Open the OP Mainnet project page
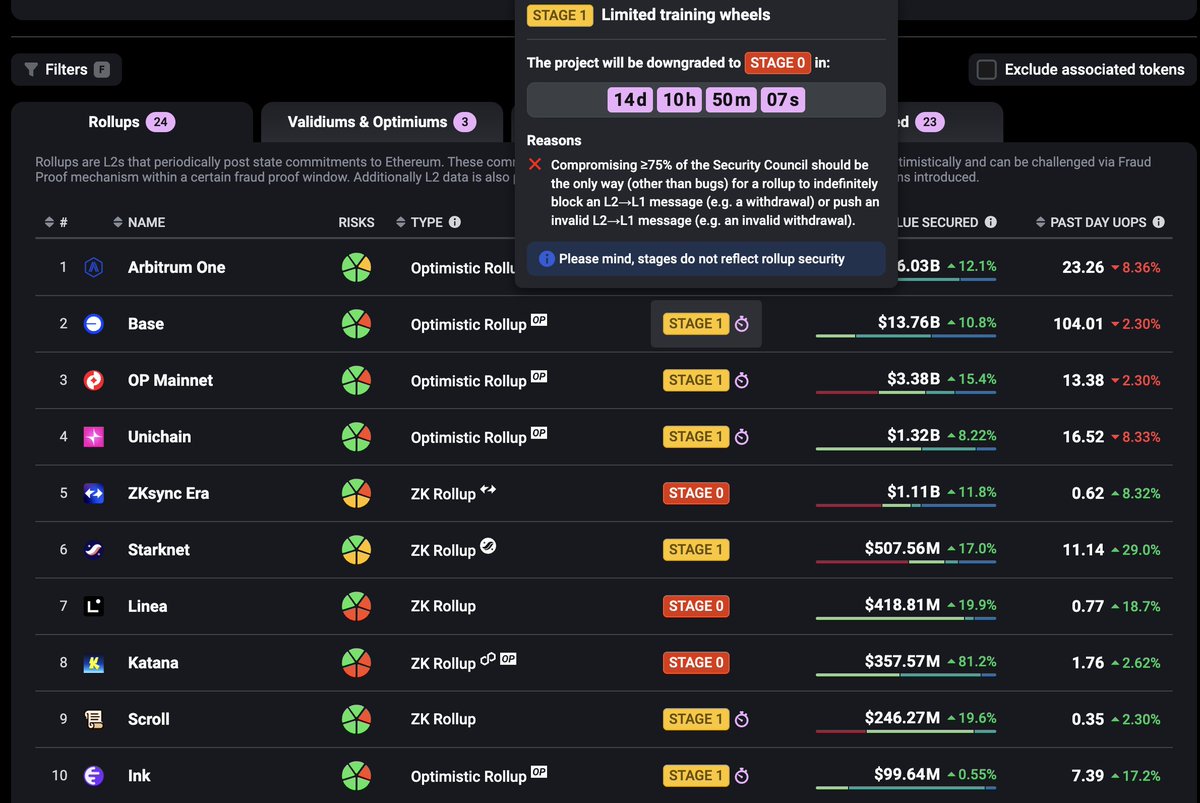The image size is (1200, 803). click(x=170, y=380)
